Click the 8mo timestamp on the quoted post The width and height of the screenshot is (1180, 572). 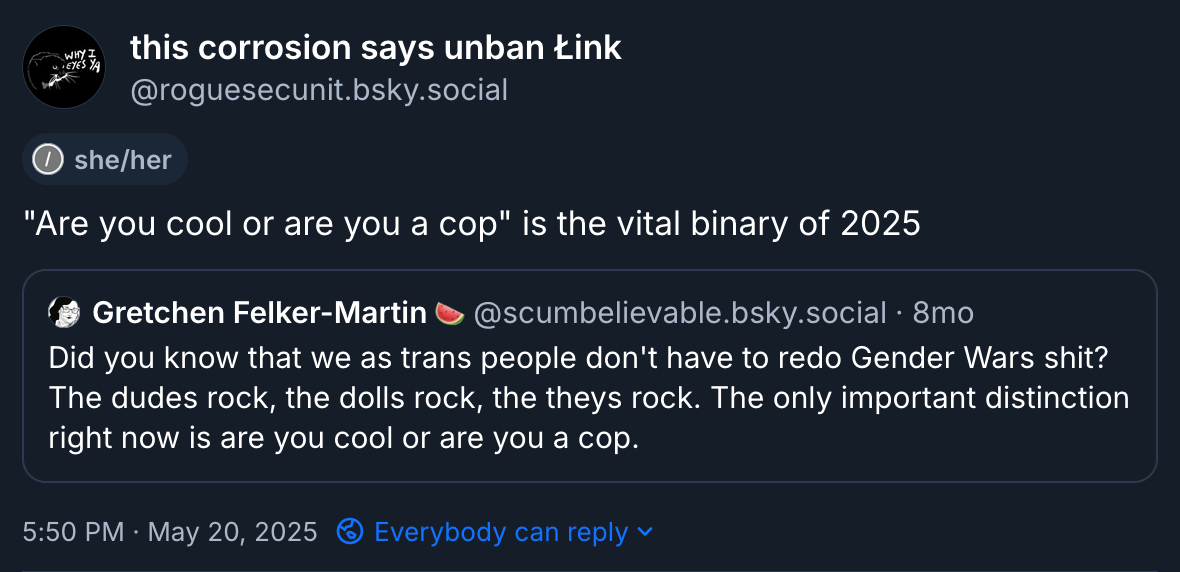click(x=943, y=313)
